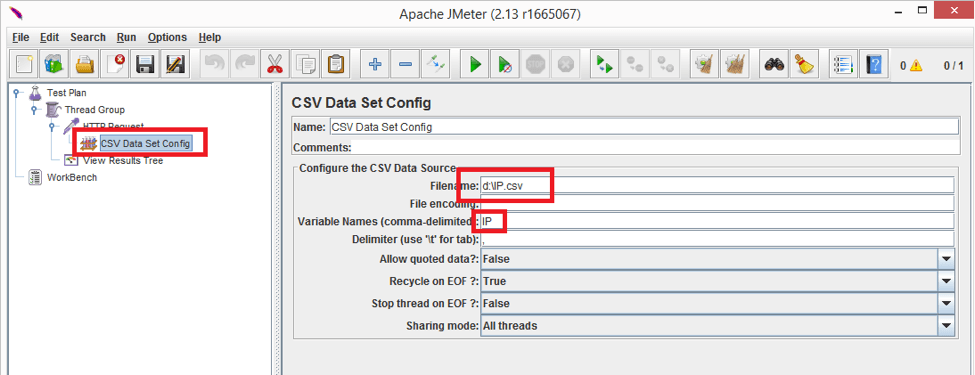
Task: Select WorkBench in the tree
Action: [72, 177]
